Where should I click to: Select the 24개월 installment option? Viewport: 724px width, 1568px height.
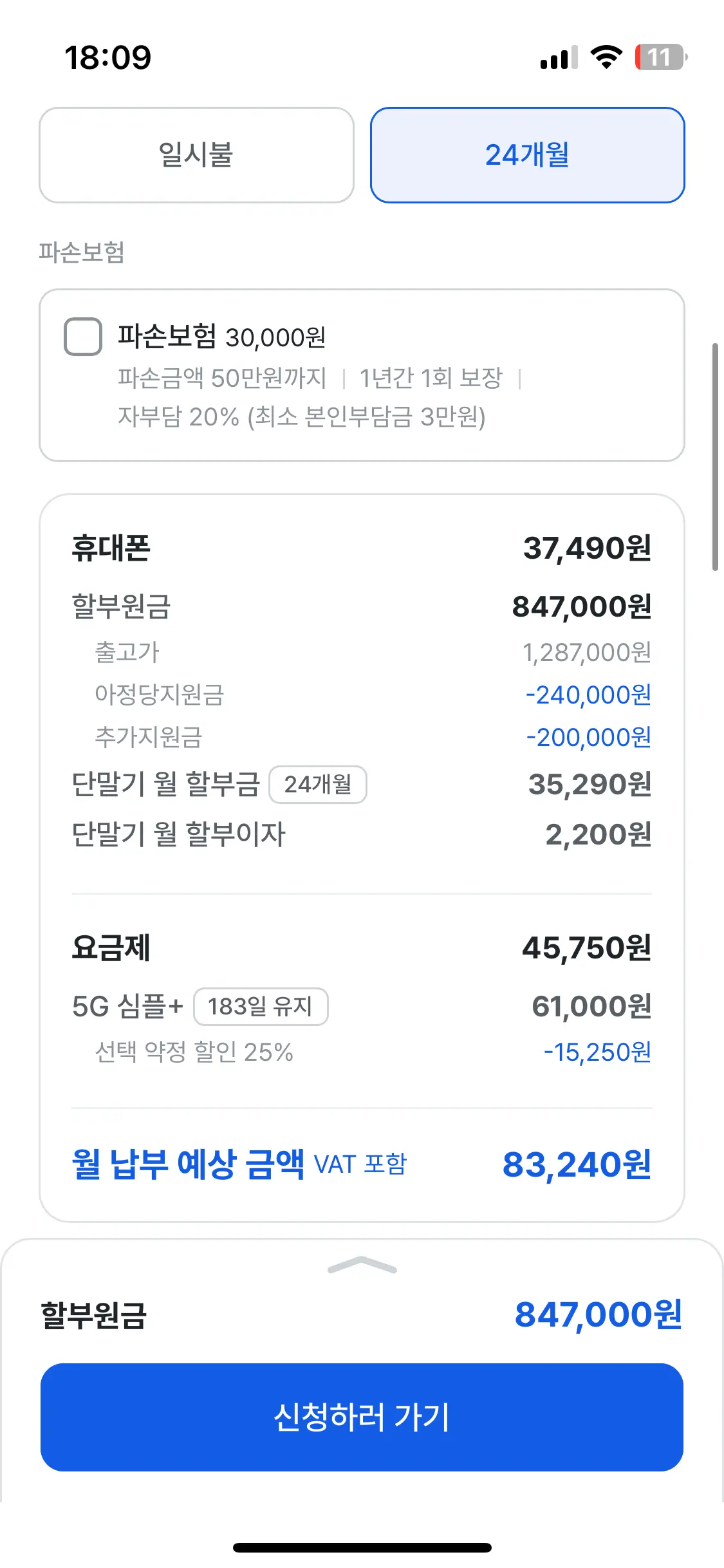coord(527,155)
